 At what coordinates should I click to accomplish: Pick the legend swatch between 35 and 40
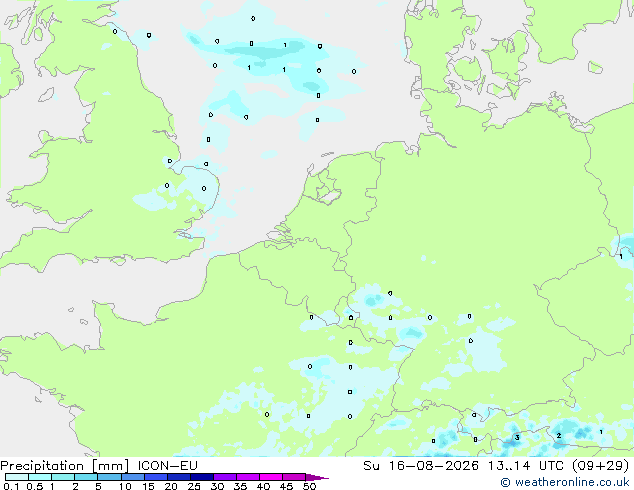point(248,477)
